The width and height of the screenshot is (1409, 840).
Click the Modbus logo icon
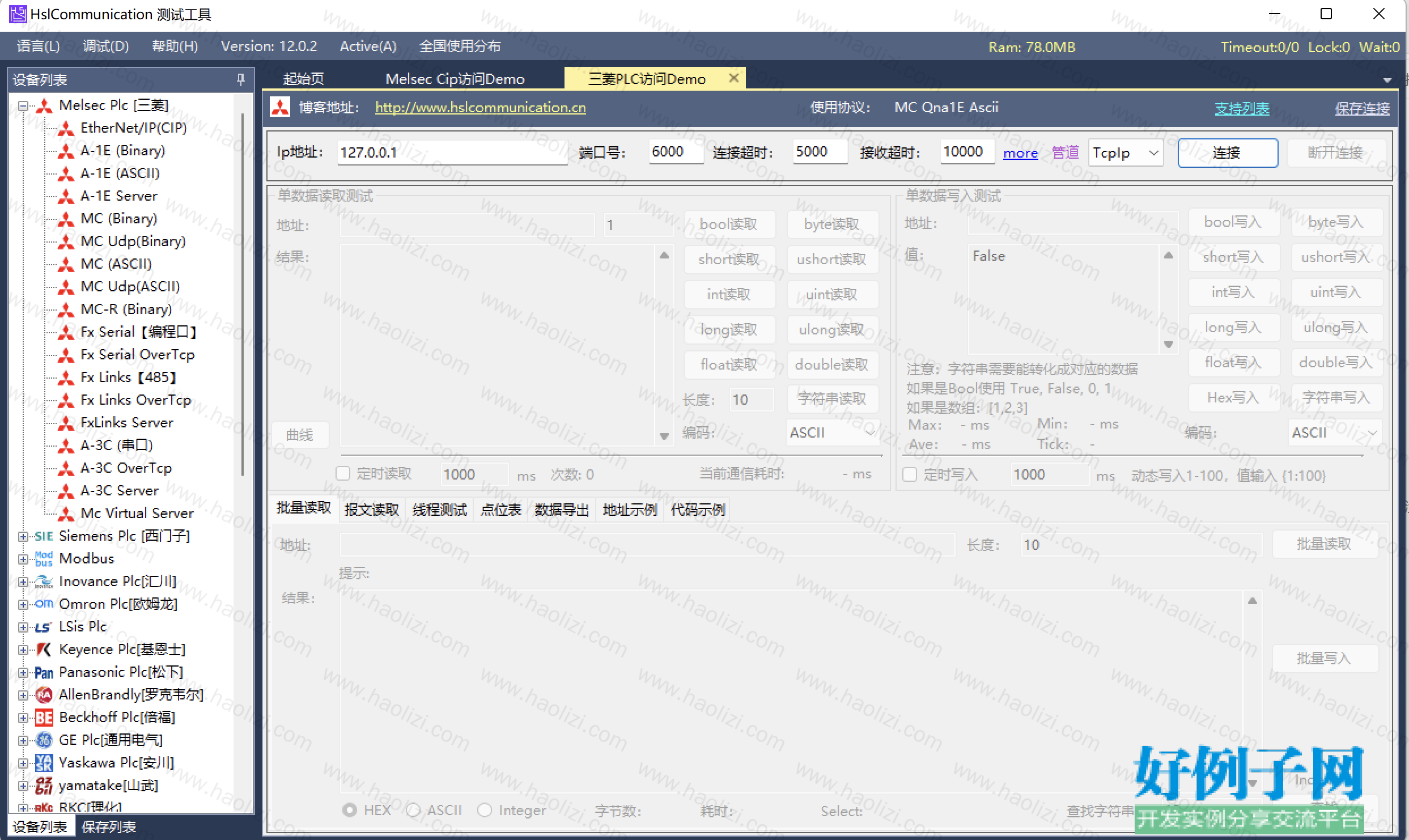(x=44, y=559)
